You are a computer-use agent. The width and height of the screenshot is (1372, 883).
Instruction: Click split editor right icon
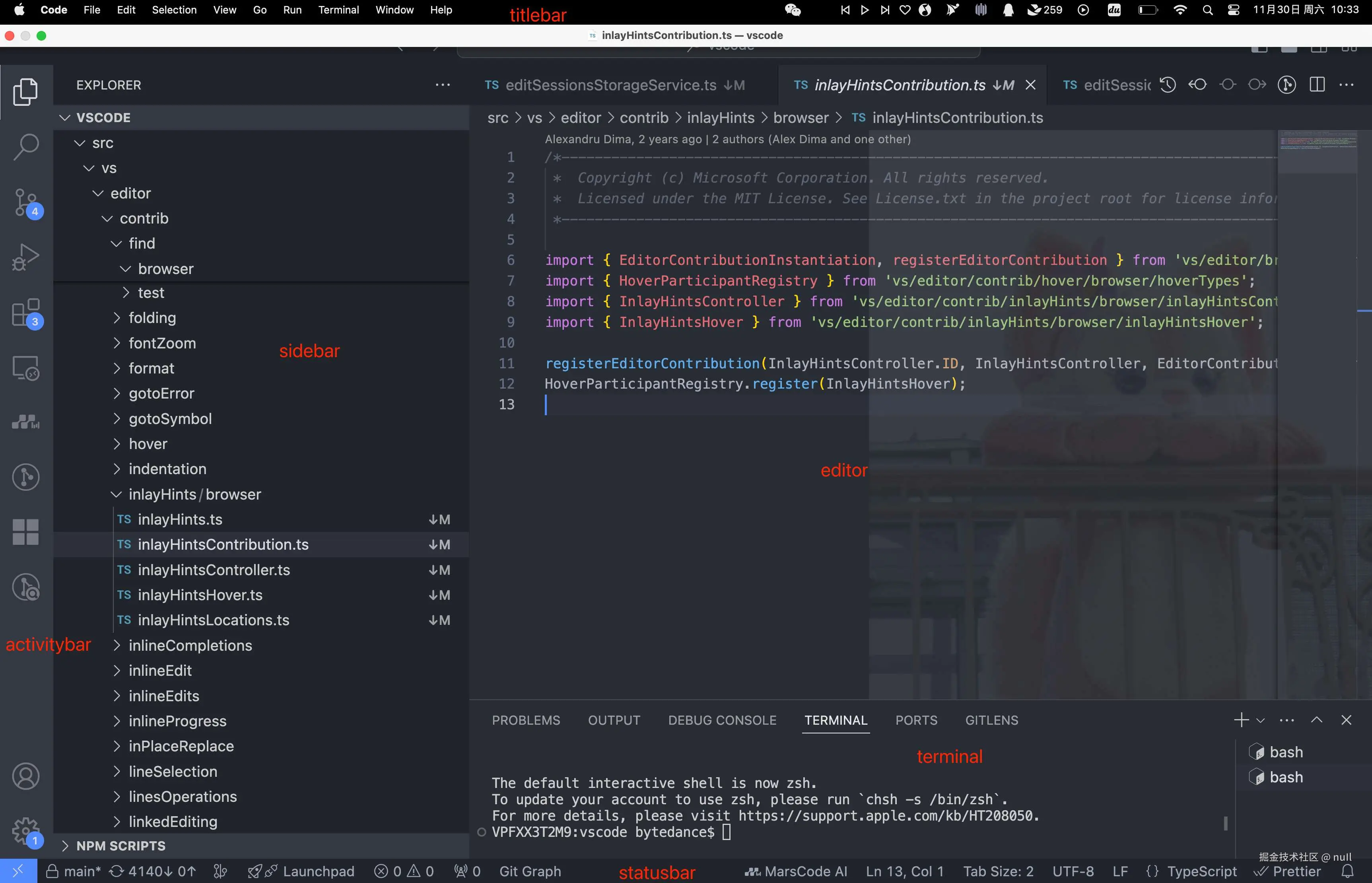pyautogui.click(x=1317, y=85)
